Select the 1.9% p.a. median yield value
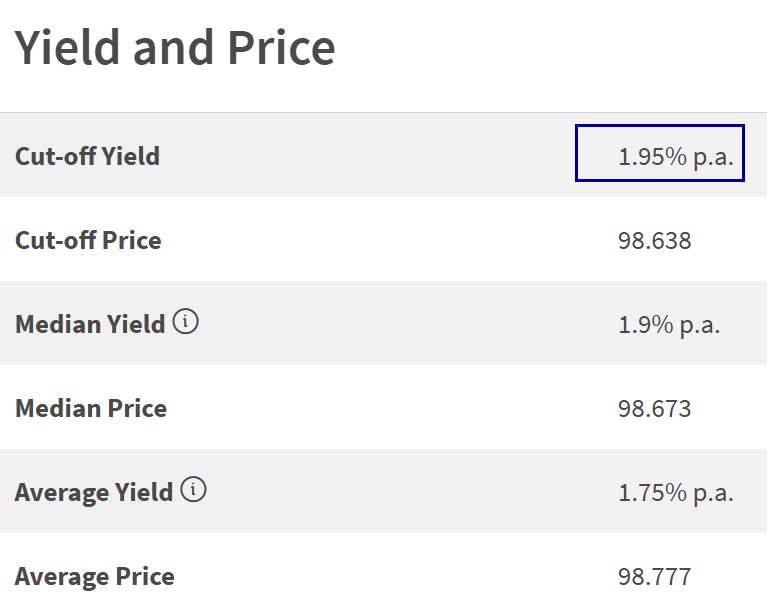 (x=669, y=324)
